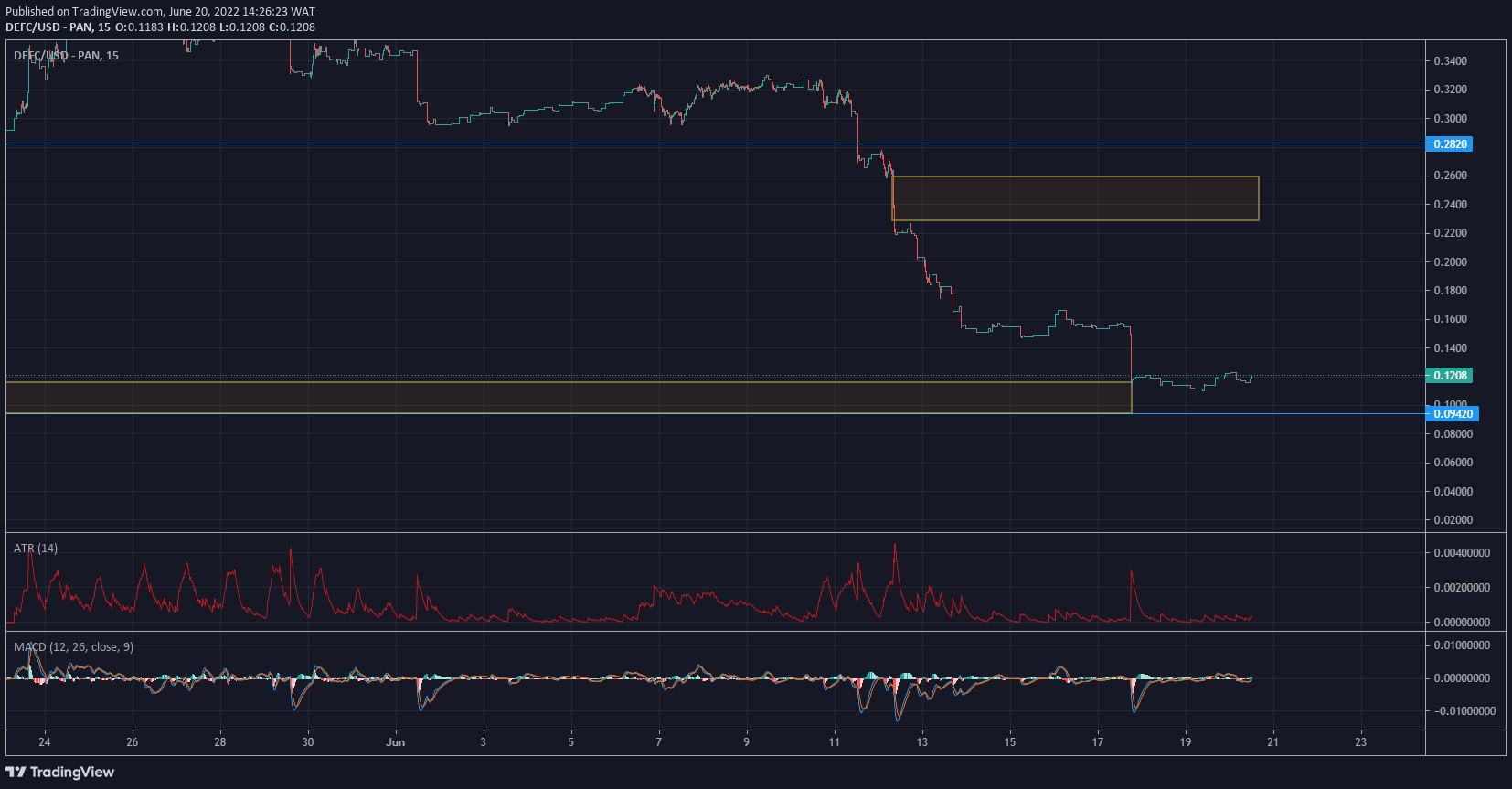Click the 0.1400 price axis label
The height and width of the screenshot is (789, 1512).
point(1451,348)
